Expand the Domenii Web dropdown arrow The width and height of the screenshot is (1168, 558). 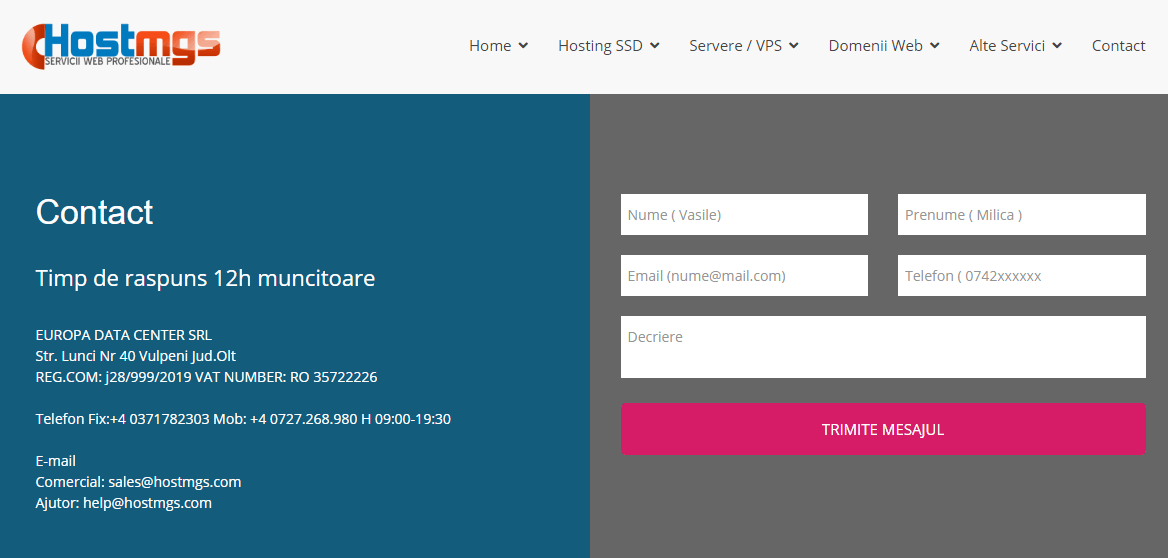[x=934, y=46]
